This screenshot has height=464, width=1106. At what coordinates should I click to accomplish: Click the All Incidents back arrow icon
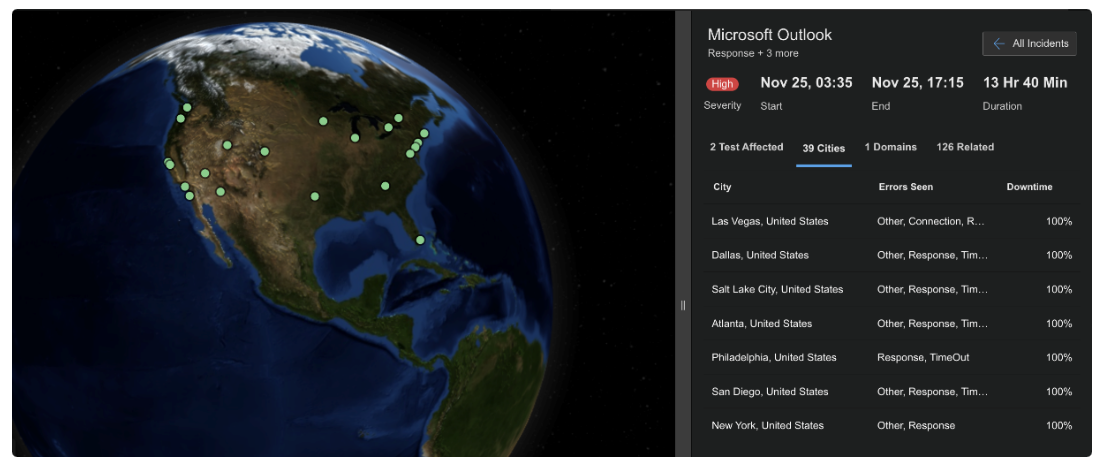[998, 43]
